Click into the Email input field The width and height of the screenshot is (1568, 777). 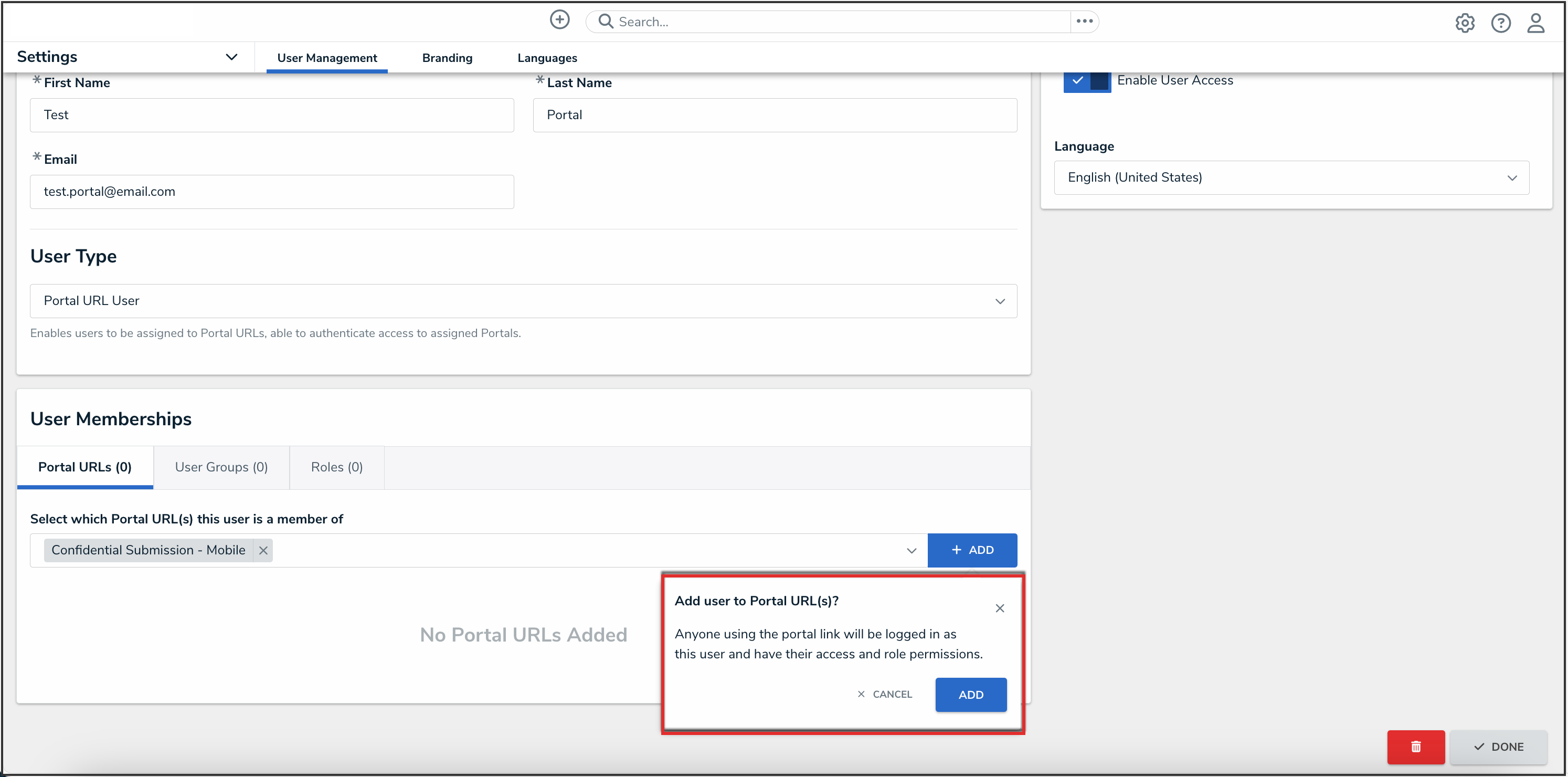point(271,191)
